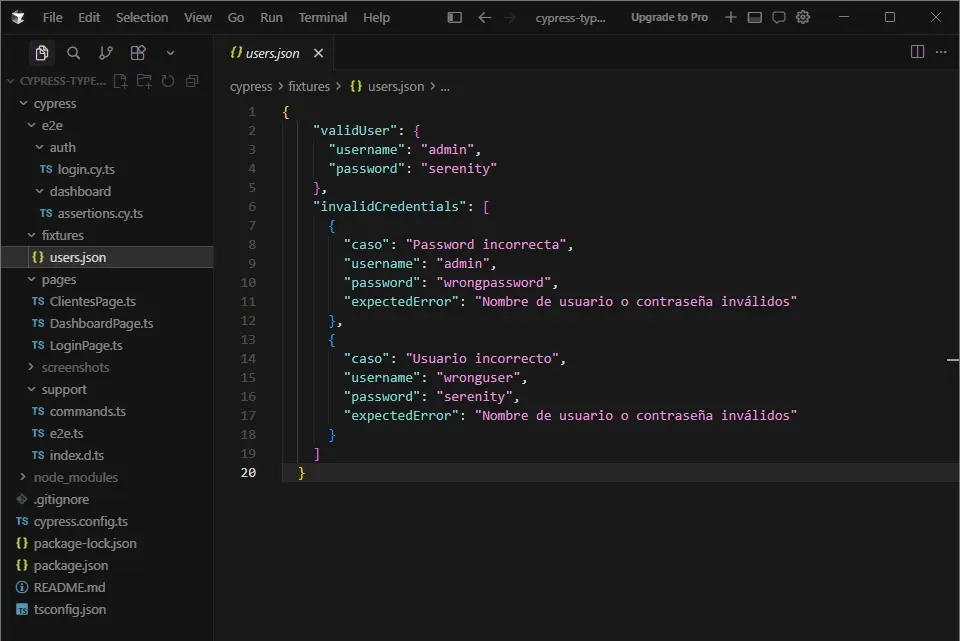Open package.json file
The width and height of the screenshot is (960, 641).
coord(70,566)
